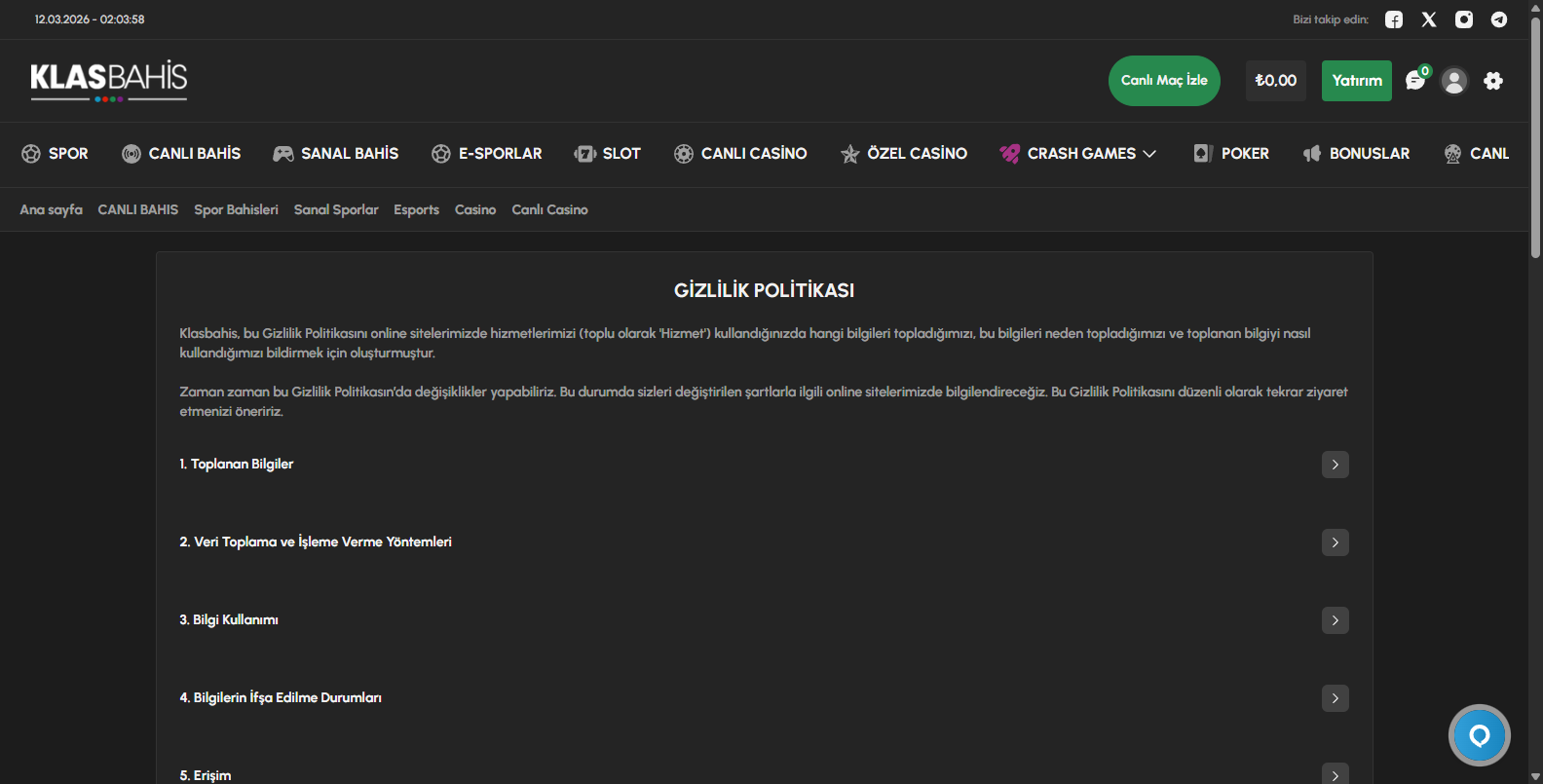Expand 'Bilgilerin İfşa Edilme Durumları' chevron

pos(1336,698)
